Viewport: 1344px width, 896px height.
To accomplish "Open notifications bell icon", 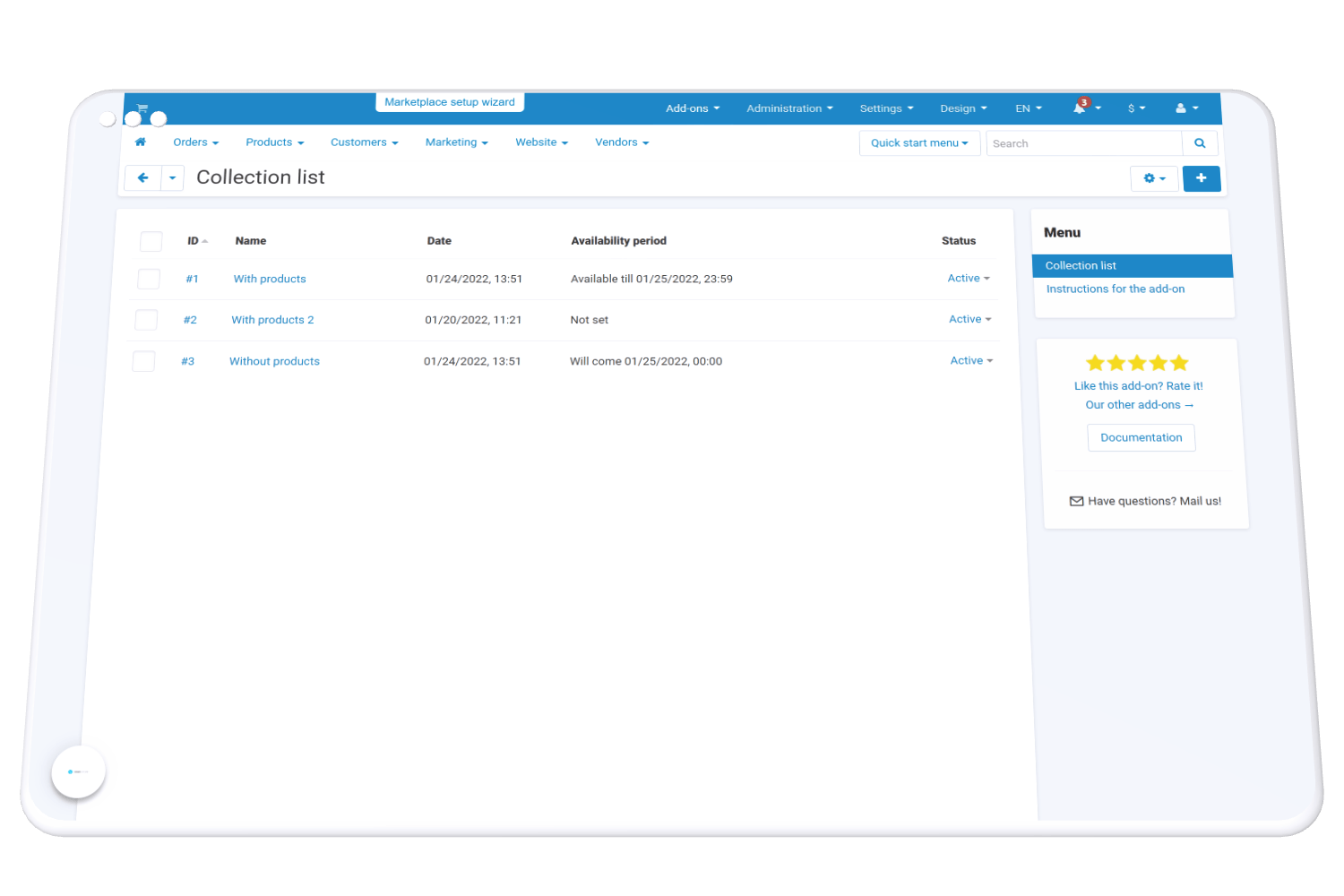I will [1079, 108].
